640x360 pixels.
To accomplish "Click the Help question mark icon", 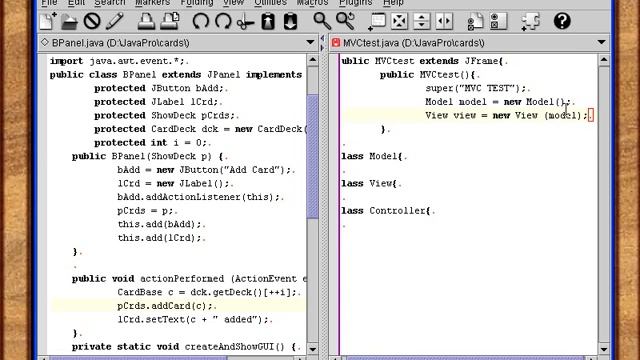I will pos(562,21).
